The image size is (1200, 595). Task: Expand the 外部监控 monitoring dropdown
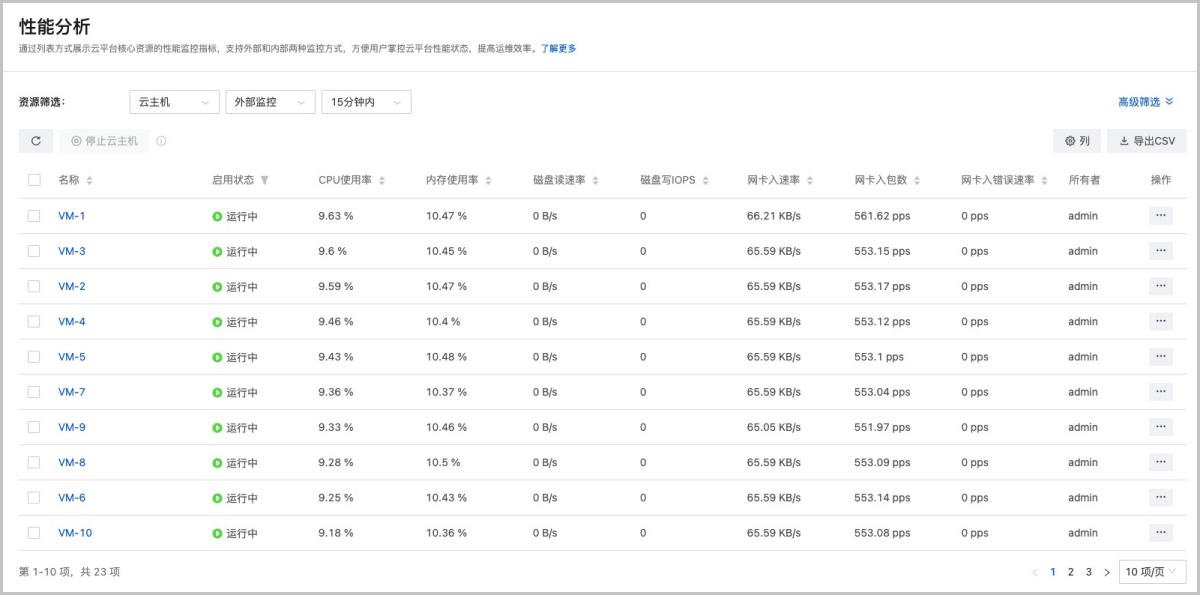pos(270,102)
